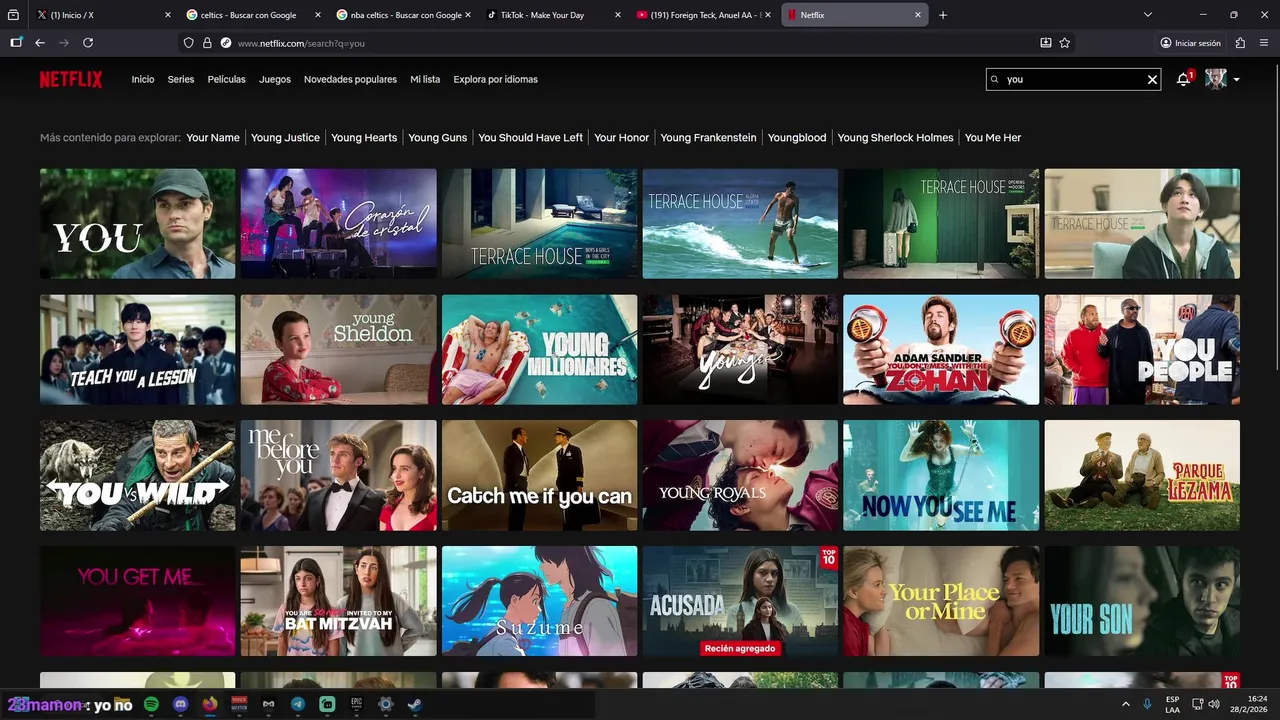Switch to 'nba celtics' Google tab
The height and width of the screenshot is (720, 1280).
(403, 15)
